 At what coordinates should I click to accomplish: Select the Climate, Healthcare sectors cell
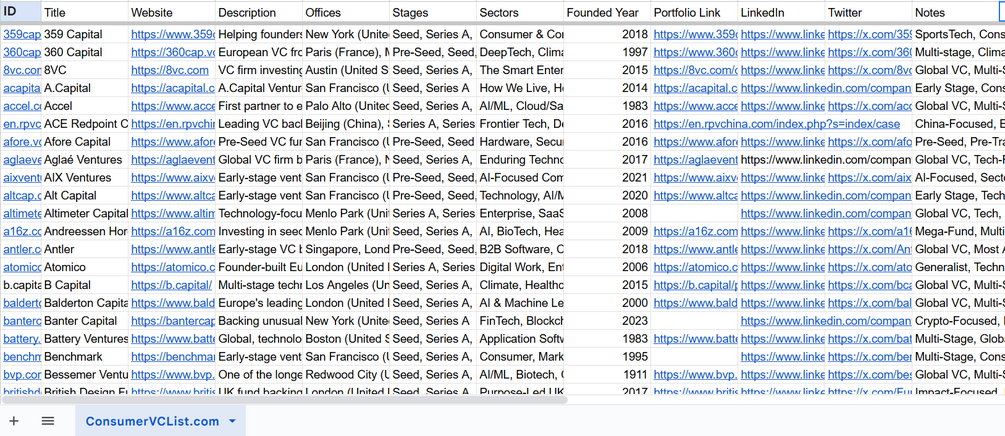click(520, 285)
